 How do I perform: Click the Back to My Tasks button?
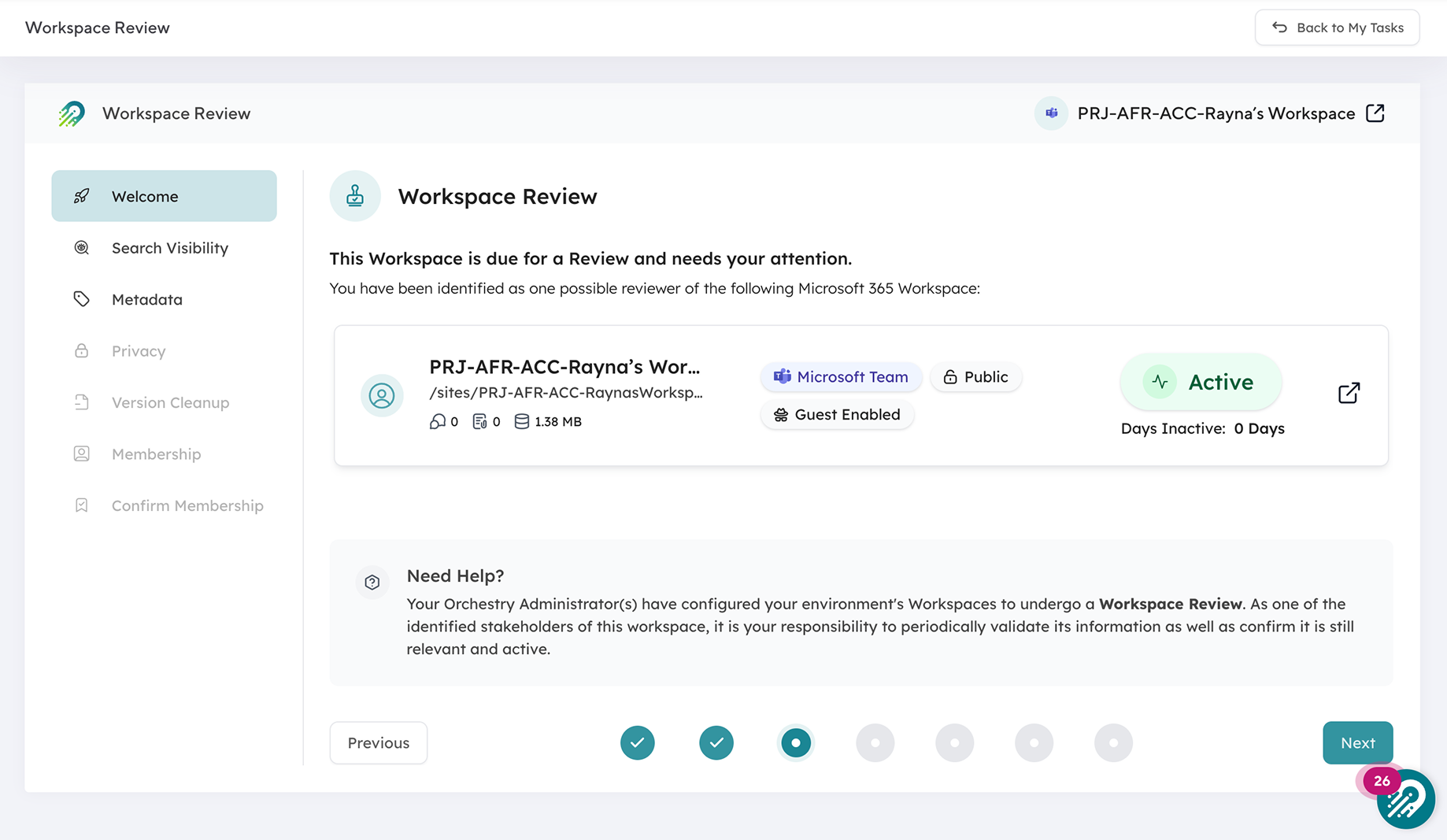(1337, 28)
